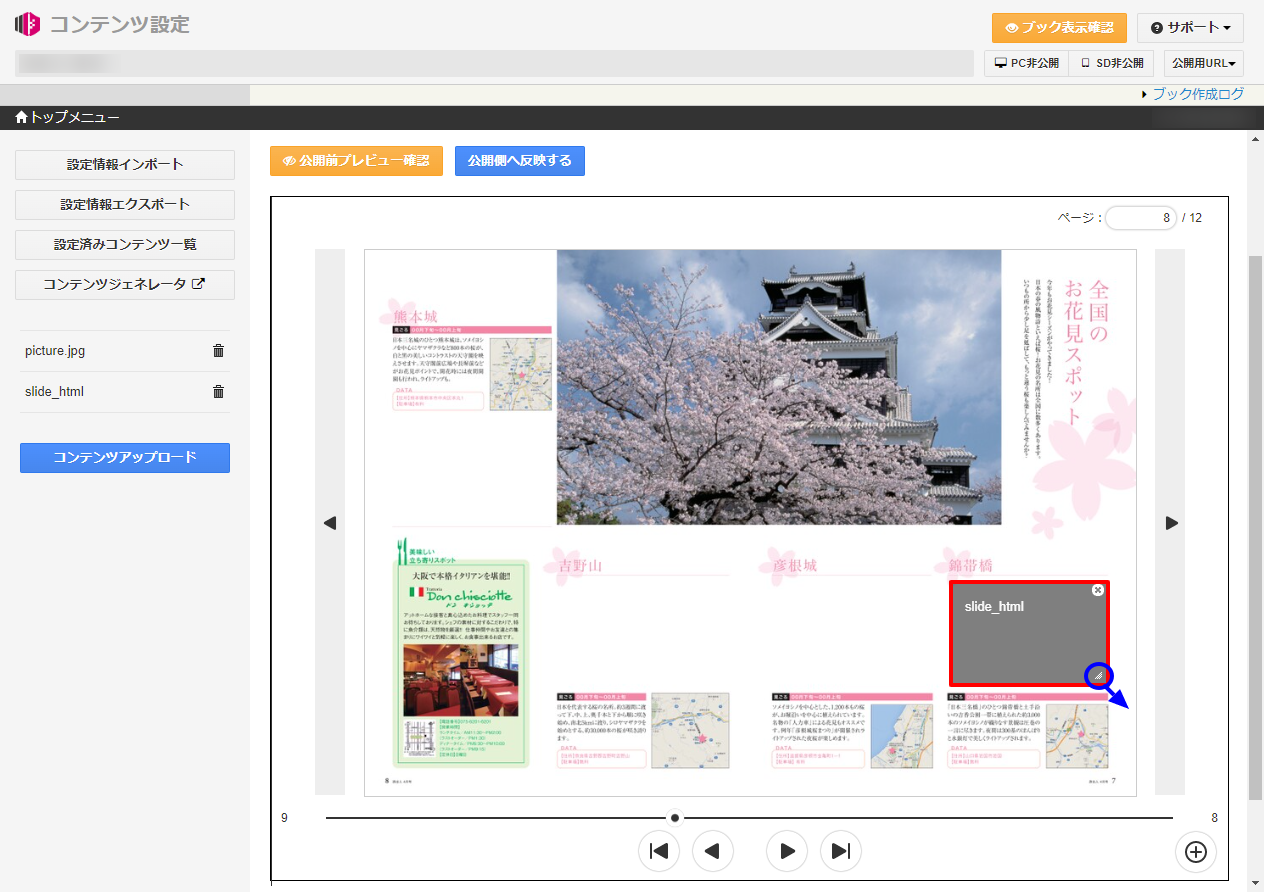Zoom in with the plus icon

click(x=1195, y=852)
